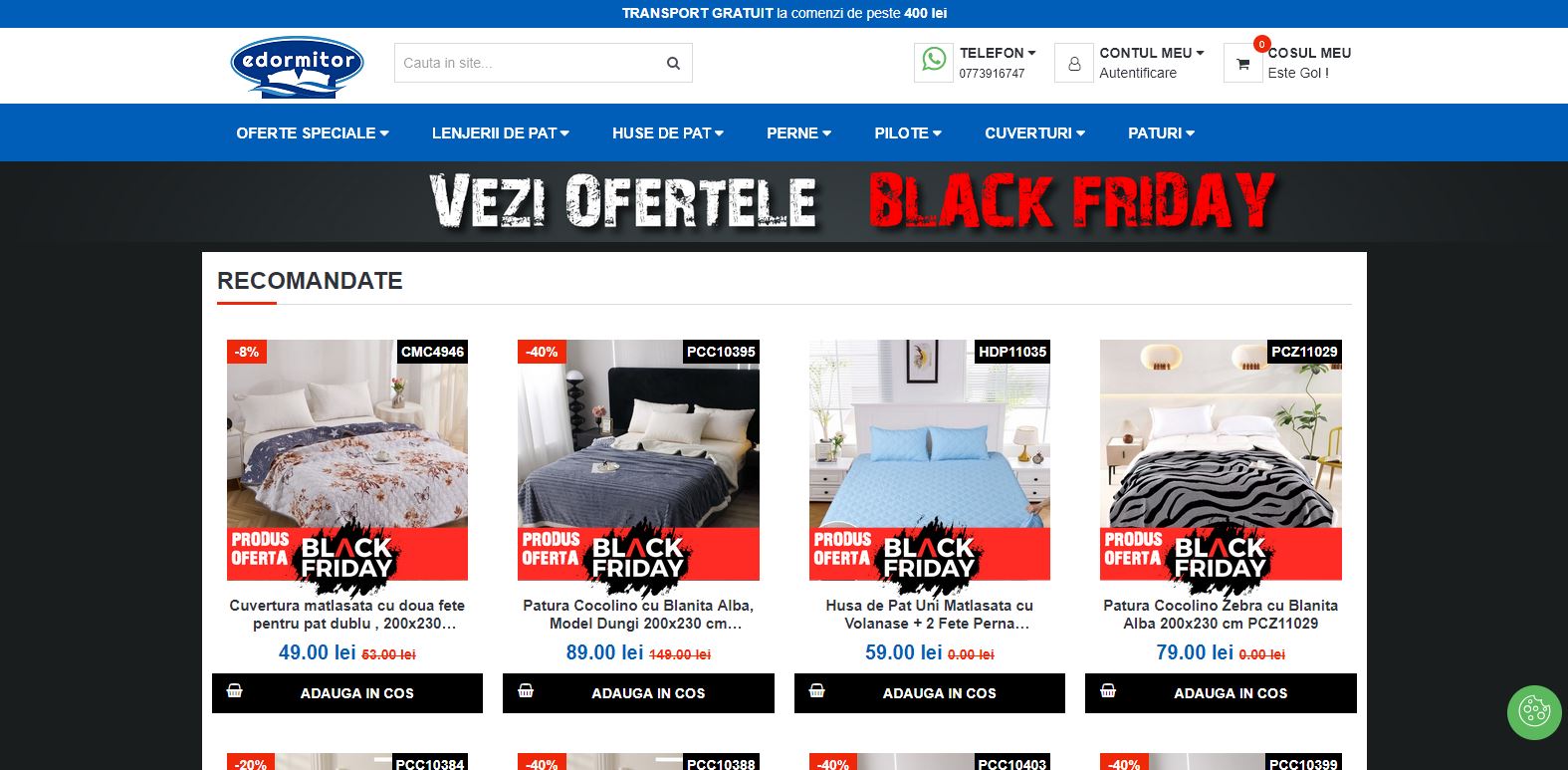Click basket icon for Patura Cocolino Zebra
1568x770 pixels.
pyautogui.click(x=1108, y=690)
